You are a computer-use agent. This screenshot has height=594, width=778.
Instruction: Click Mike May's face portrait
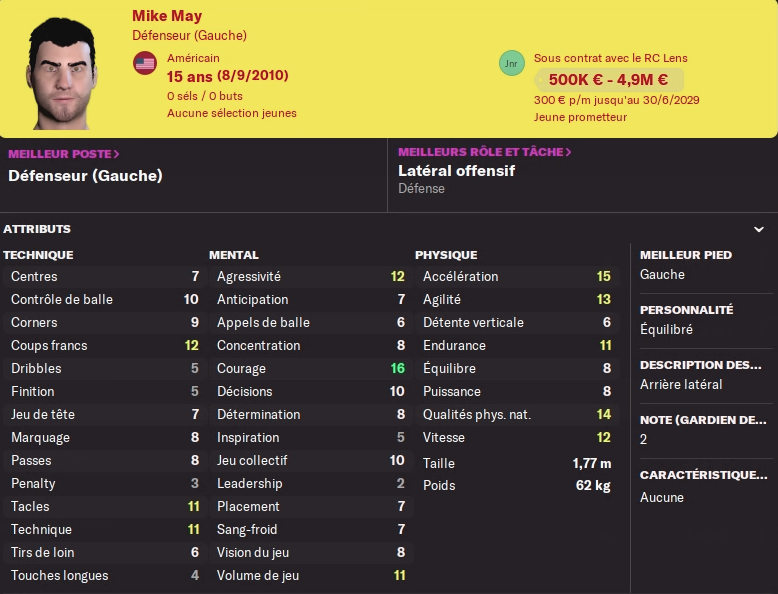[x=62, y=72]
